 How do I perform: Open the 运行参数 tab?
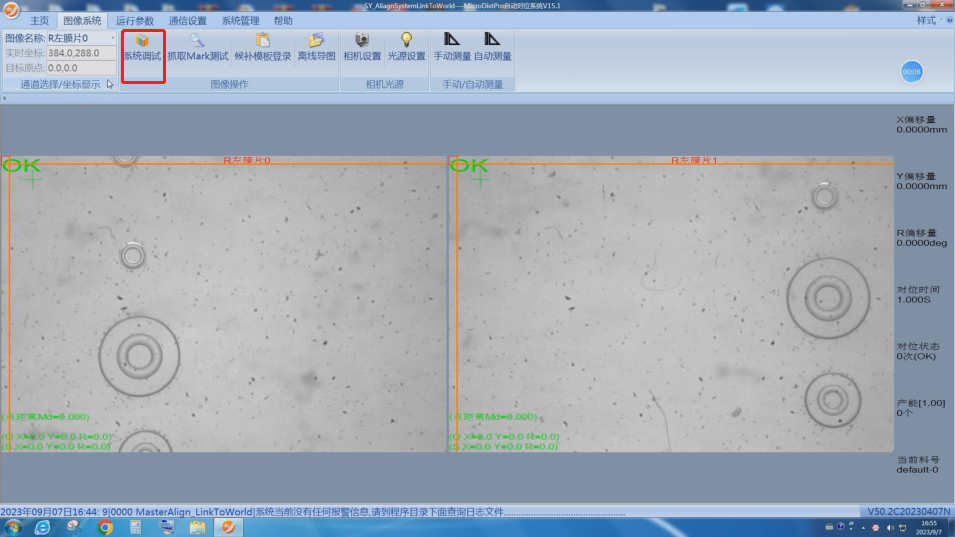point(135,20)
